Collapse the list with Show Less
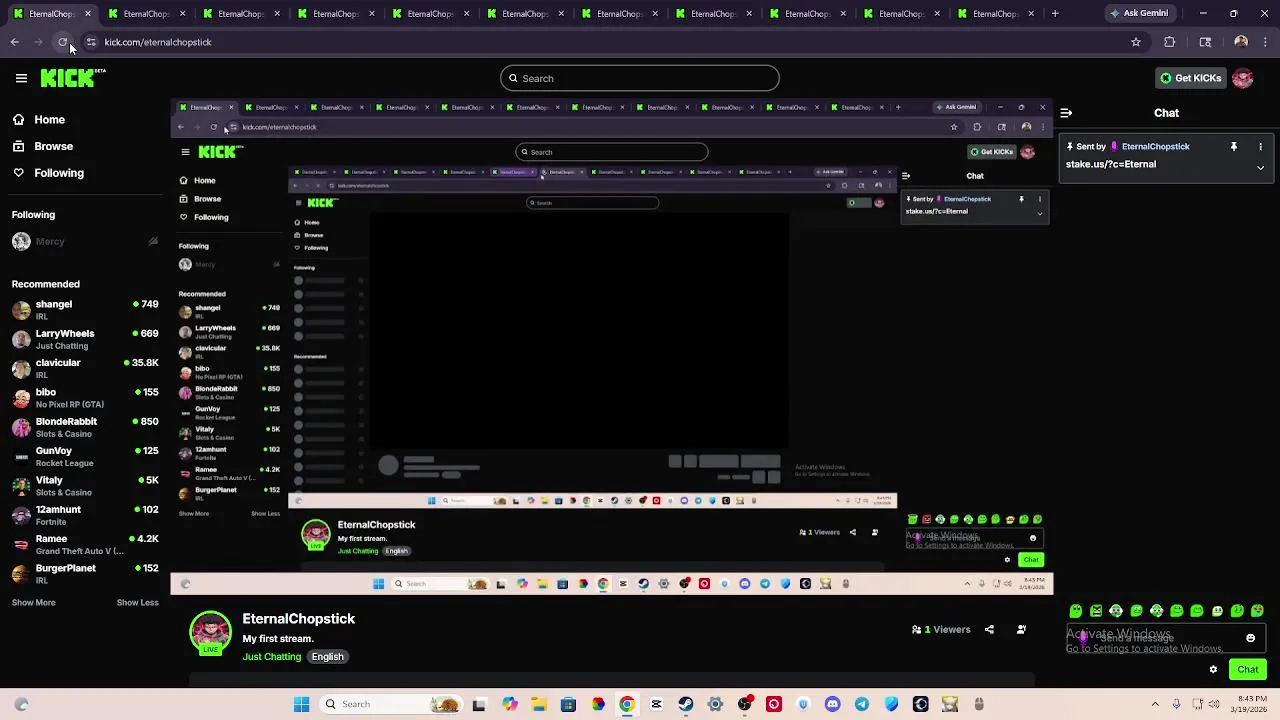 (x=137, y=603)
